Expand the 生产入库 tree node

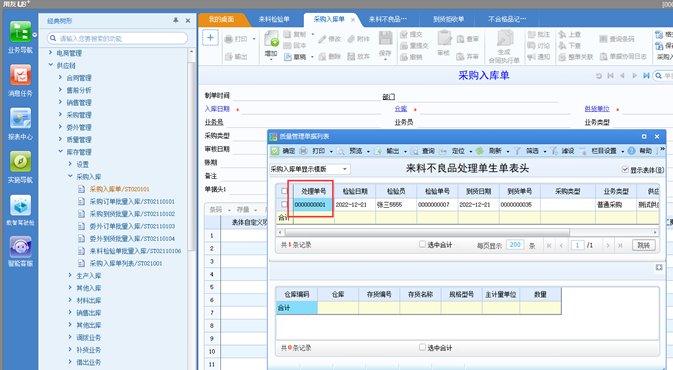70,276
